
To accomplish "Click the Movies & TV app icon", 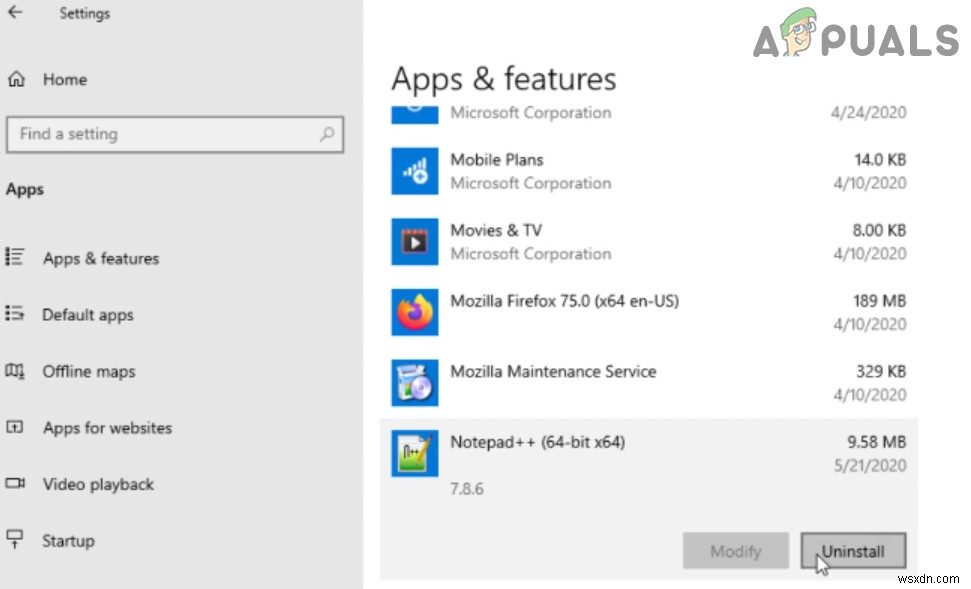I will pyautogui.click(x=414, y=241).
